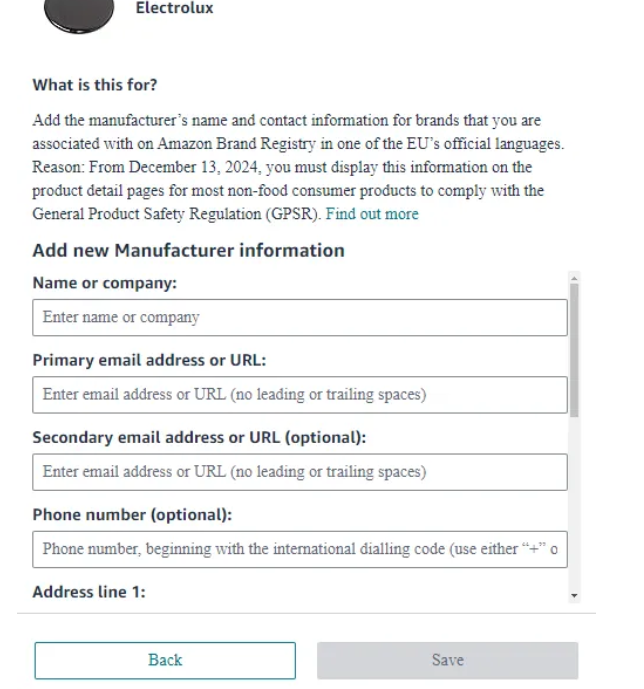Click the 'Primary email address or URL:' label
Image resolution: width=644 pixels, height=689 pixels.
click(149, 360)
